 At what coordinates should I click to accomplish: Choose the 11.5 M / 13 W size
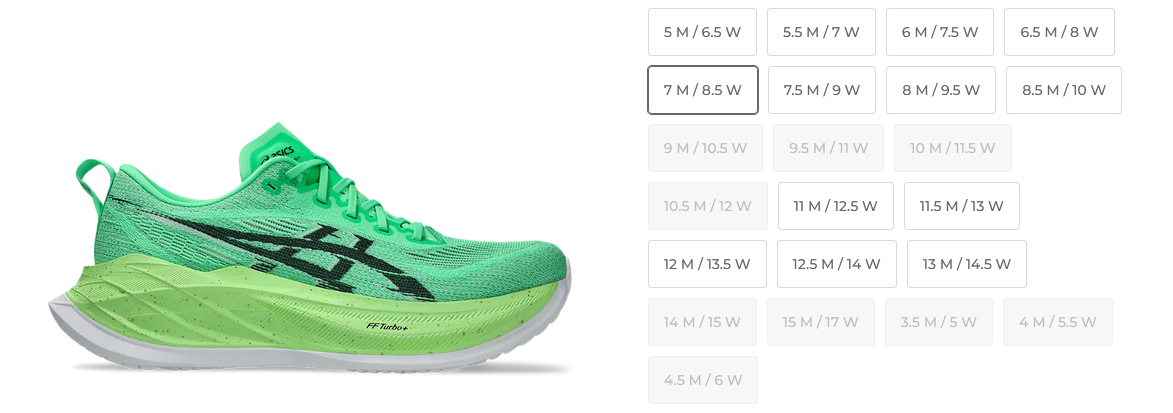[961, 206]
